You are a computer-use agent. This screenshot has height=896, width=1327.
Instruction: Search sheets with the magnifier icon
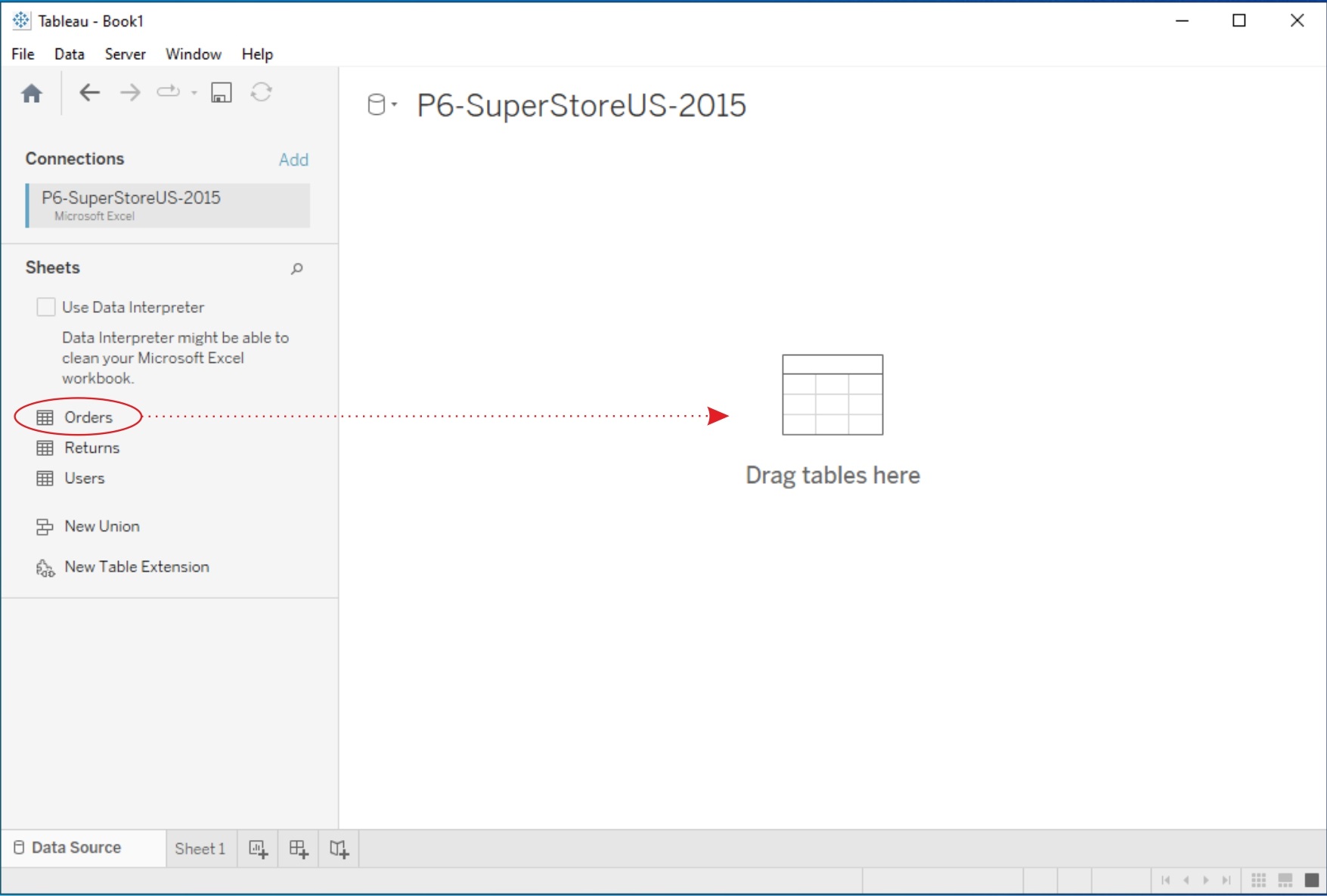pos(297,268)
